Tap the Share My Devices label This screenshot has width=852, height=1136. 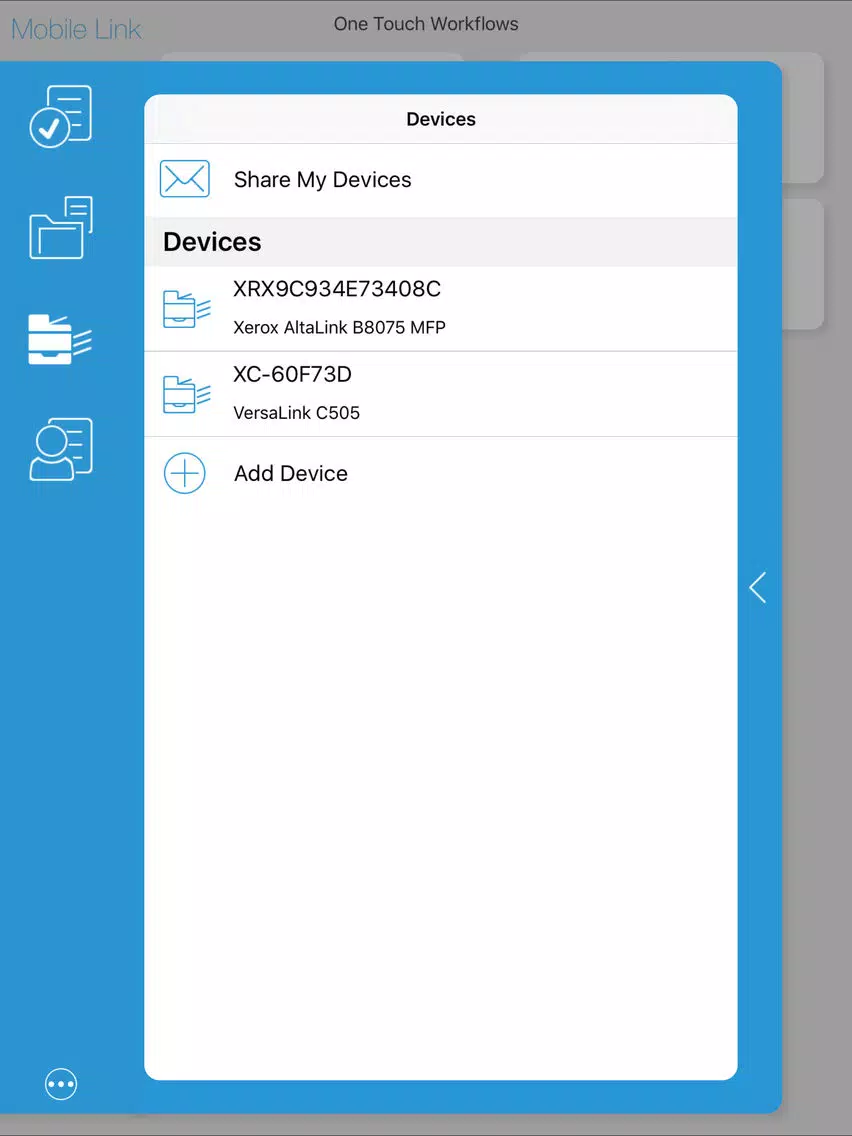(x=322, y=180)
